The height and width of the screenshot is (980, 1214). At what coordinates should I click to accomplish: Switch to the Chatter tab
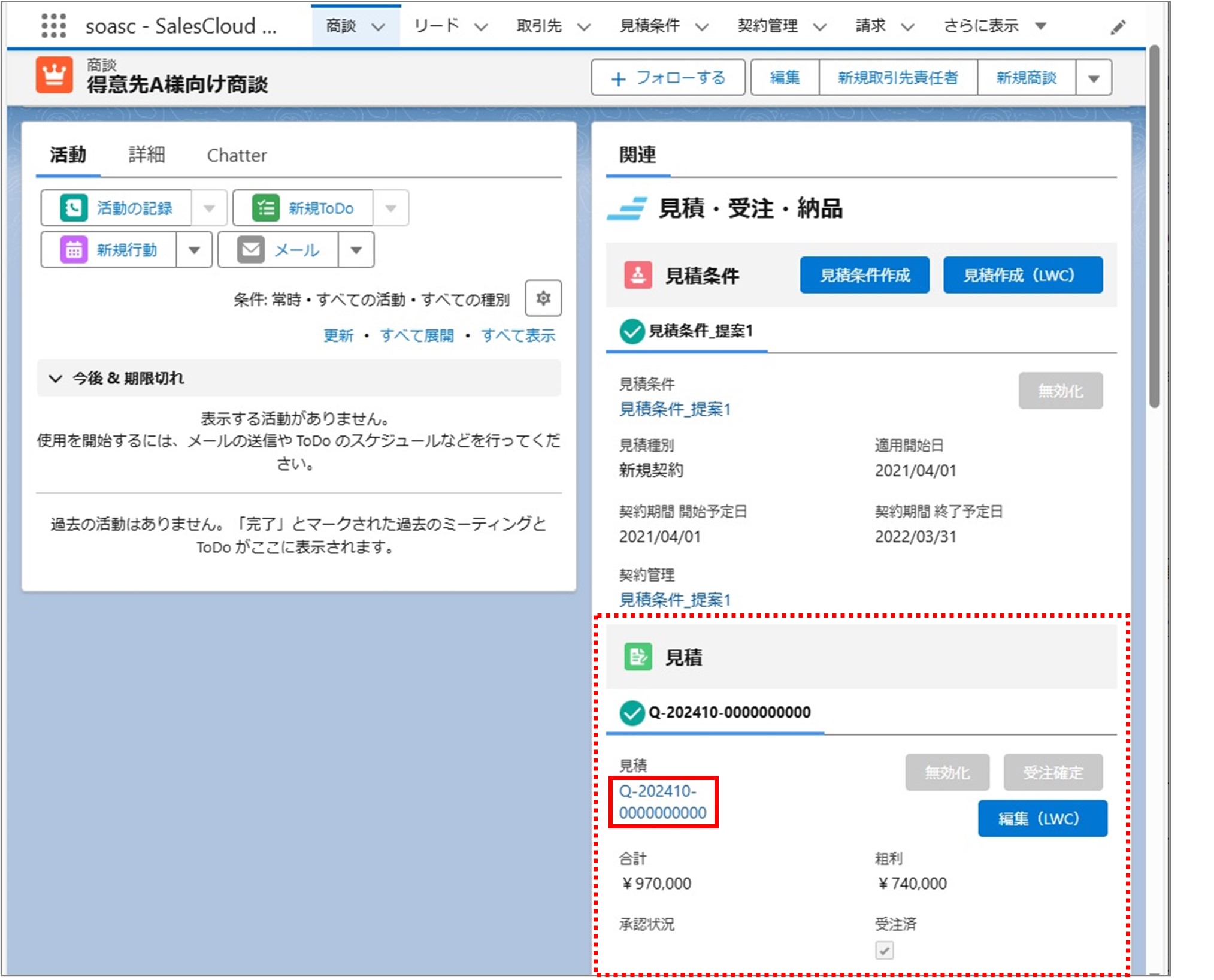[x=237, y=155]
